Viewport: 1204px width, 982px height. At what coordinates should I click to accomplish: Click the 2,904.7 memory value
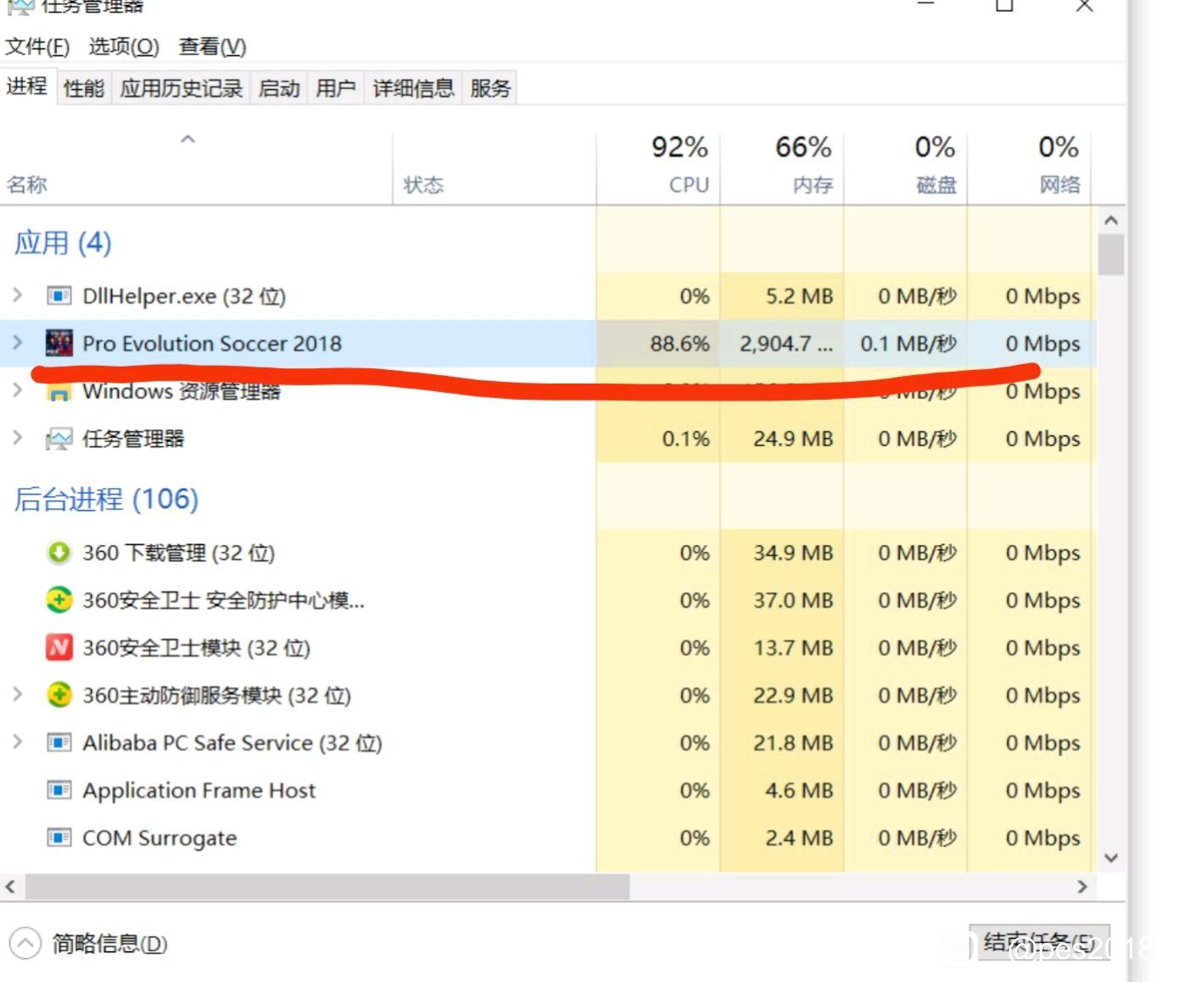coord(786,344)
